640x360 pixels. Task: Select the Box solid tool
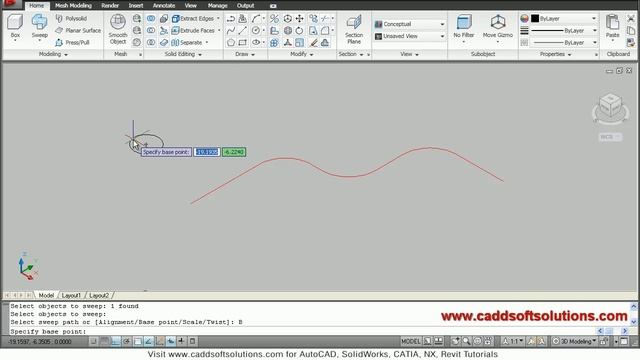coord(15,27)
